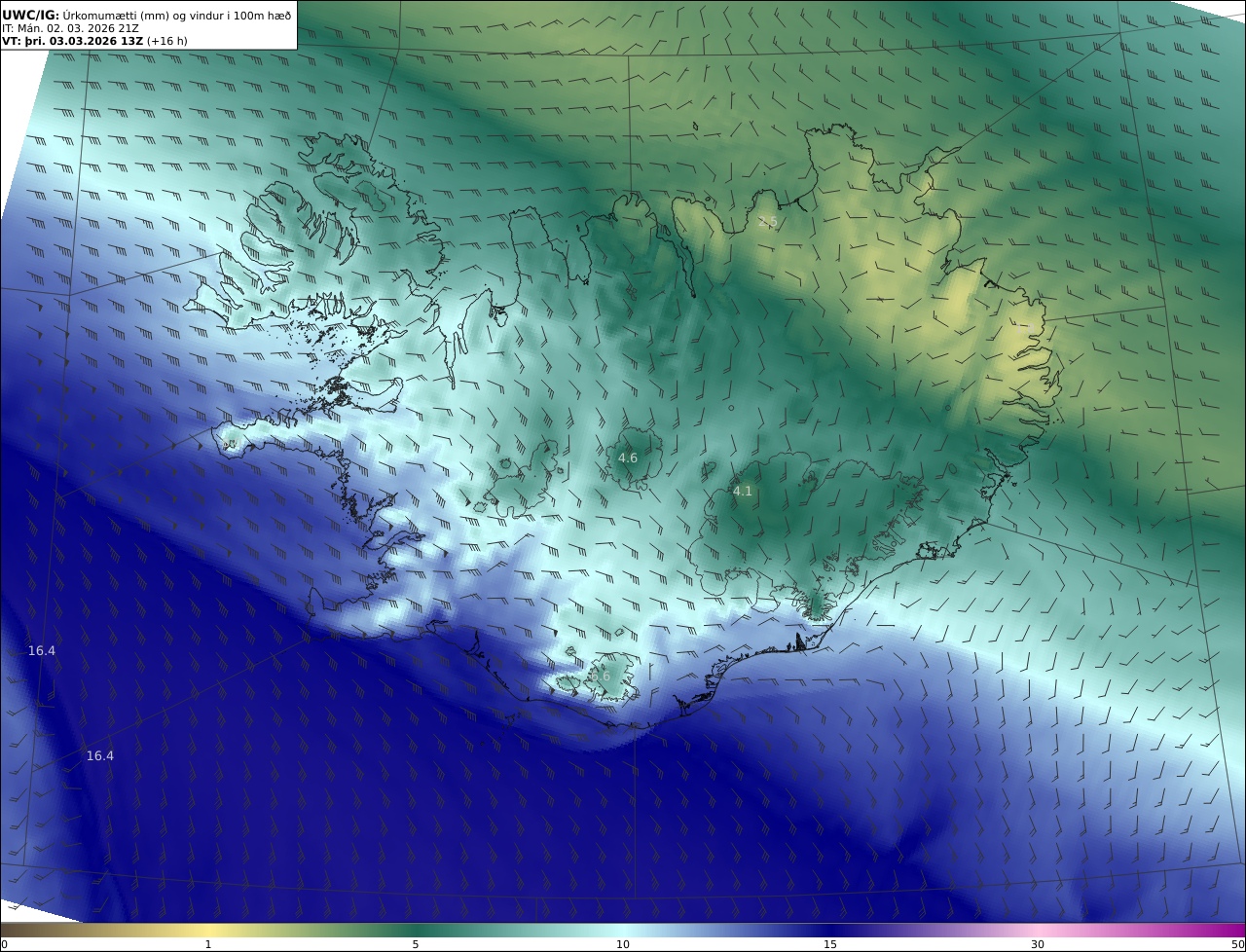1246x952 pixels.
Task: Pick the pale yellow color above tick 1
Action: pyautogui.click(x=208, y=930)
